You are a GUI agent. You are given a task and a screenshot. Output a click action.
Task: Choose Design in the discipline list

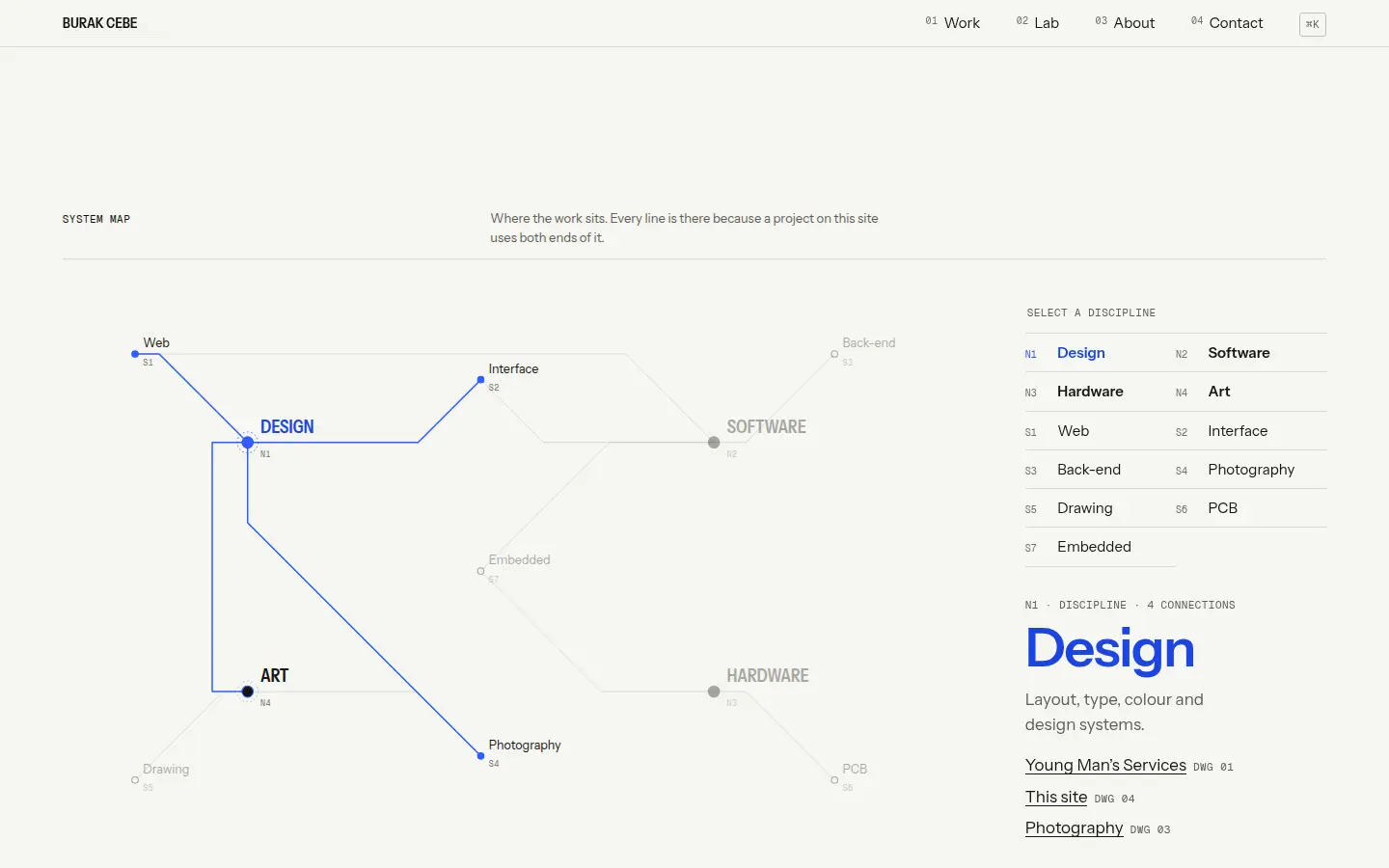click(1100, 353)
